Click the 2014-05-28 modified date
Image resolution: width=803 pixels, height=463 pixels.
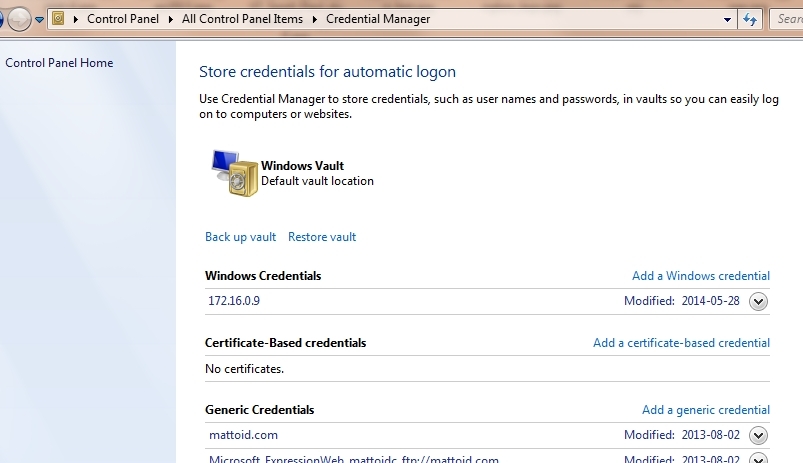tap(710, 301)
